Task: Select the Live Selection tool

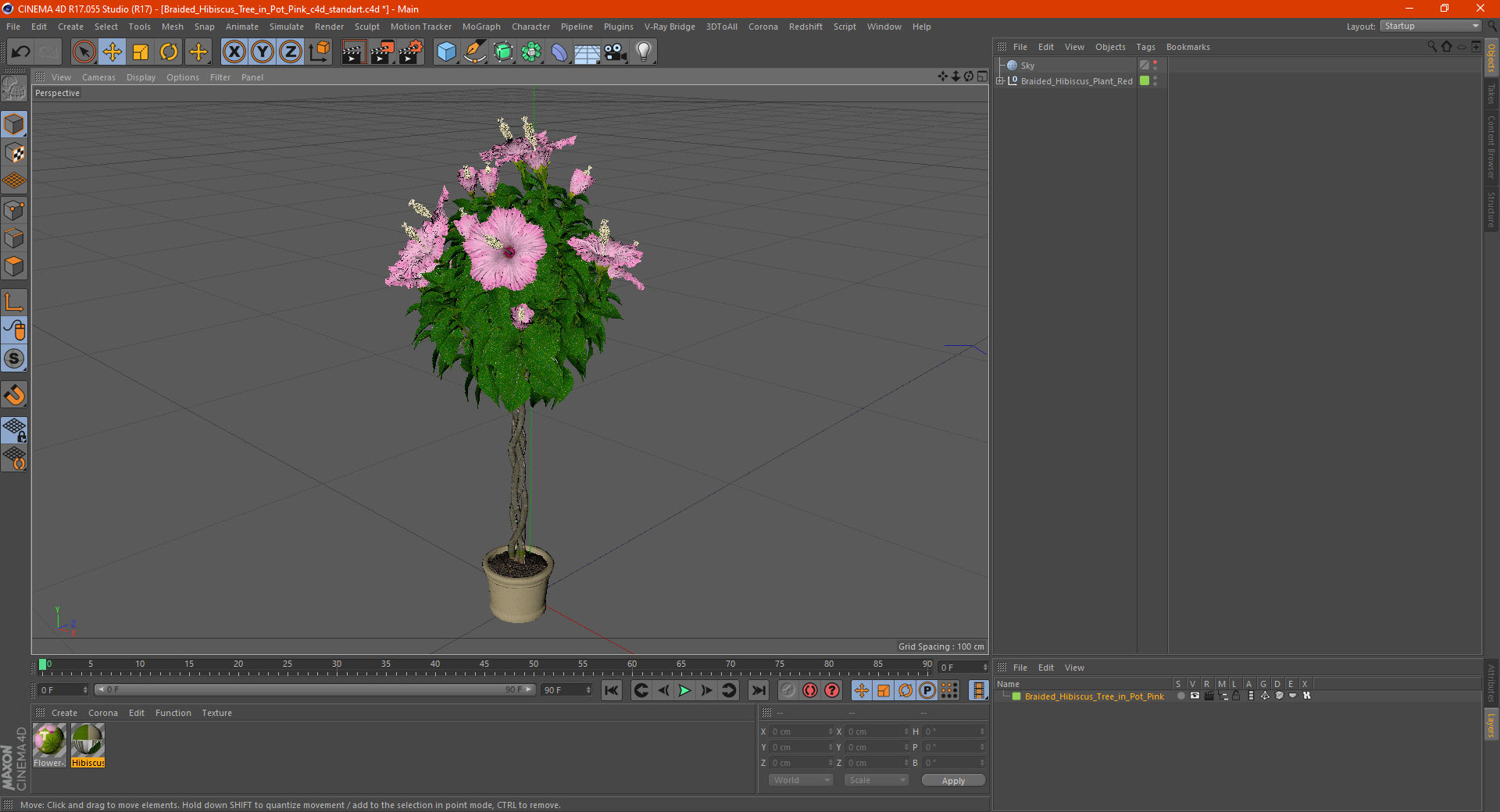Action: coord(84,52)
